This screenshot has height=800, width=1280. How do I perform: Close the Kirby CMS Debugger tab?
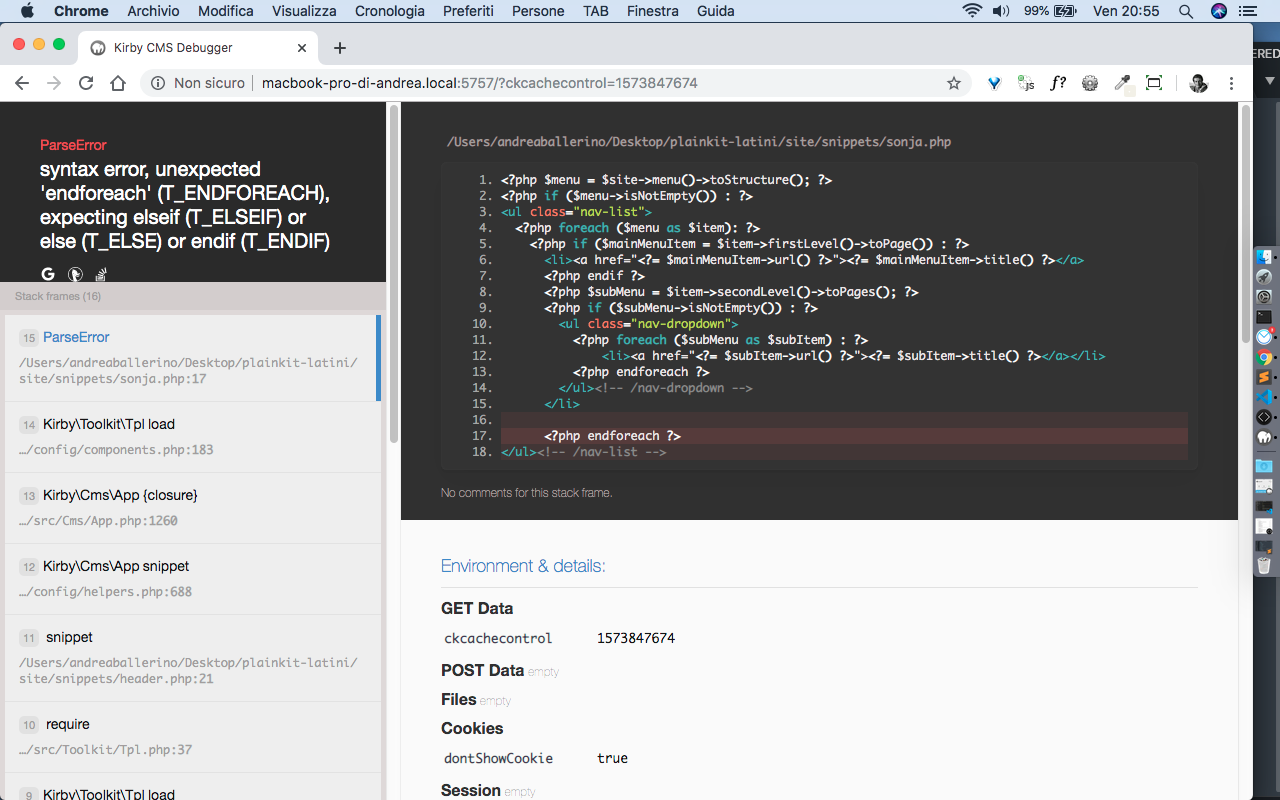pyautogui.click(x=302, y=48)
